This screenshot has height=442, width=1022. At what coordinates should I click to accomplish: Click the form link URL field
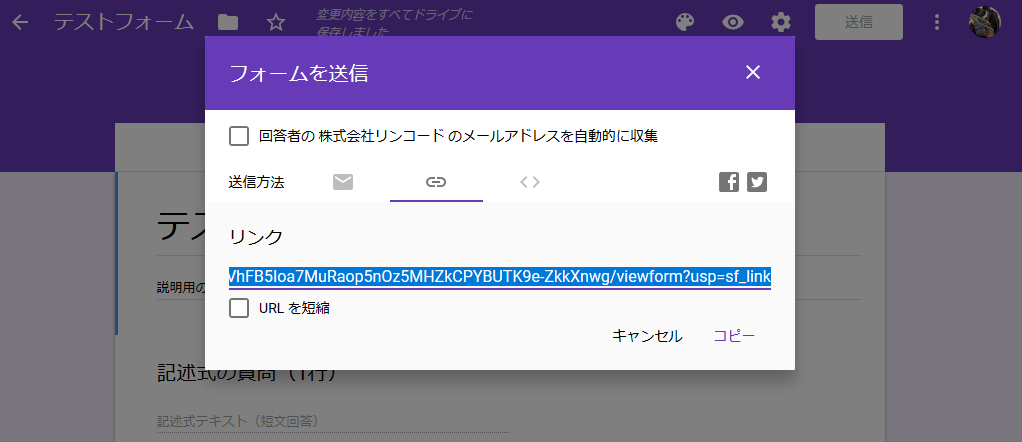[x=500, y=276]
